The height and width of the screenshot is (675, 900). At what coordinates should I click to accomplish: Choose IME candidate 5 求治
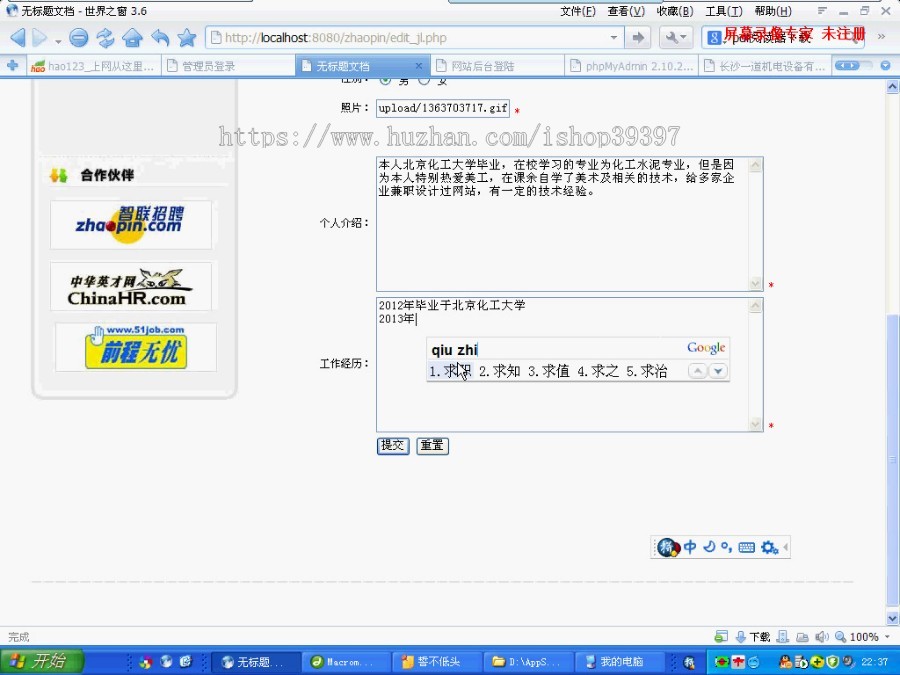tap(647, 371)
